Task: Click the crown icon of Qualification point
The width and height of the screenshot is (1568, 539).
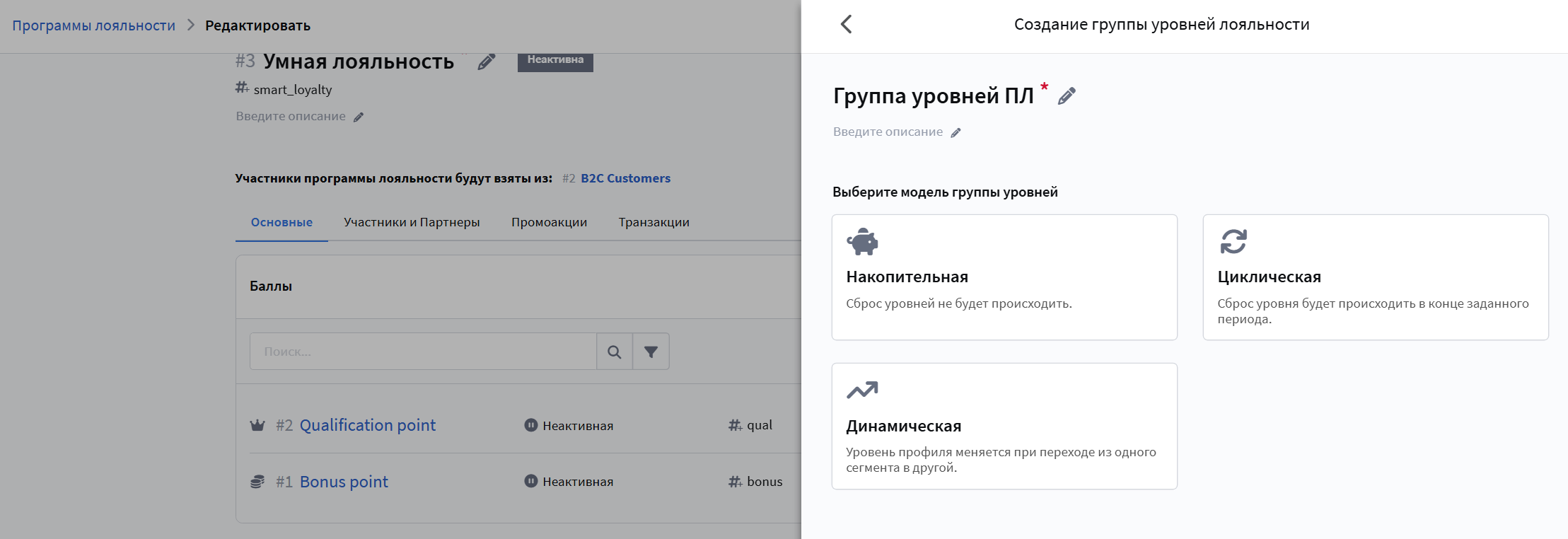Action: 257,425
